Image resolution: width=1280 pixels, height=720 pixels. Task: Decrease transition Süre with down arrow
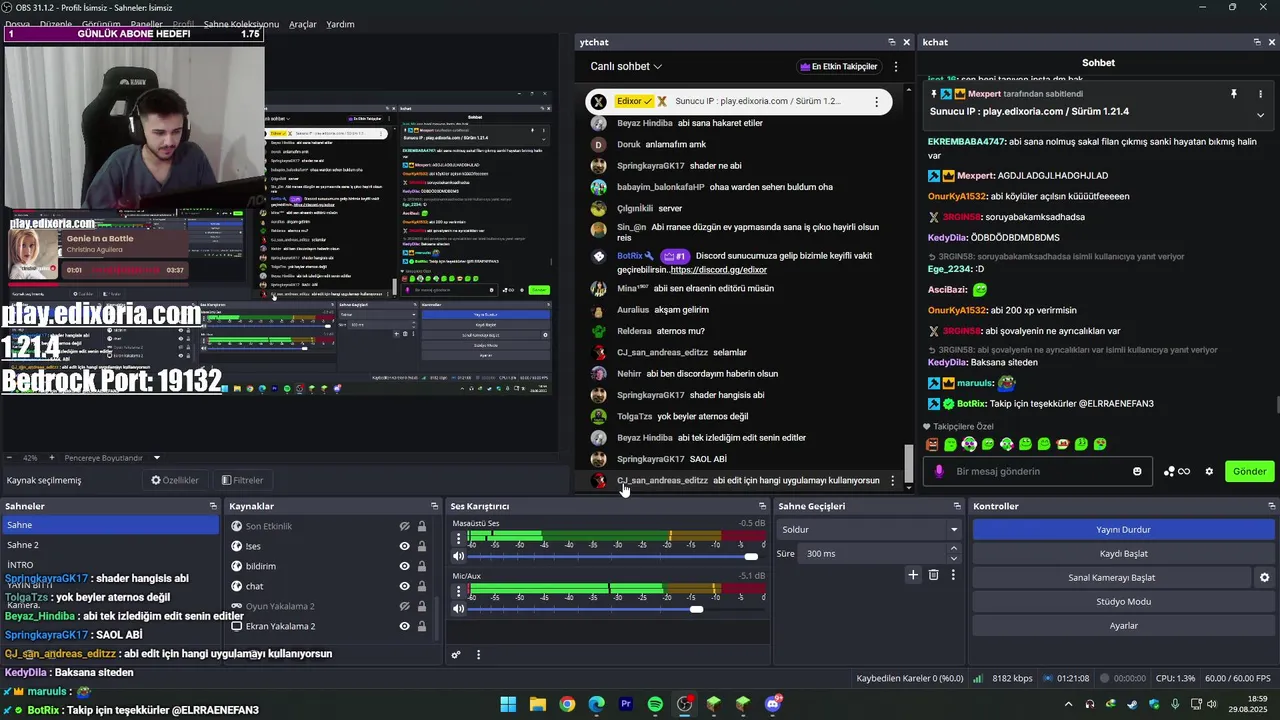954,558
